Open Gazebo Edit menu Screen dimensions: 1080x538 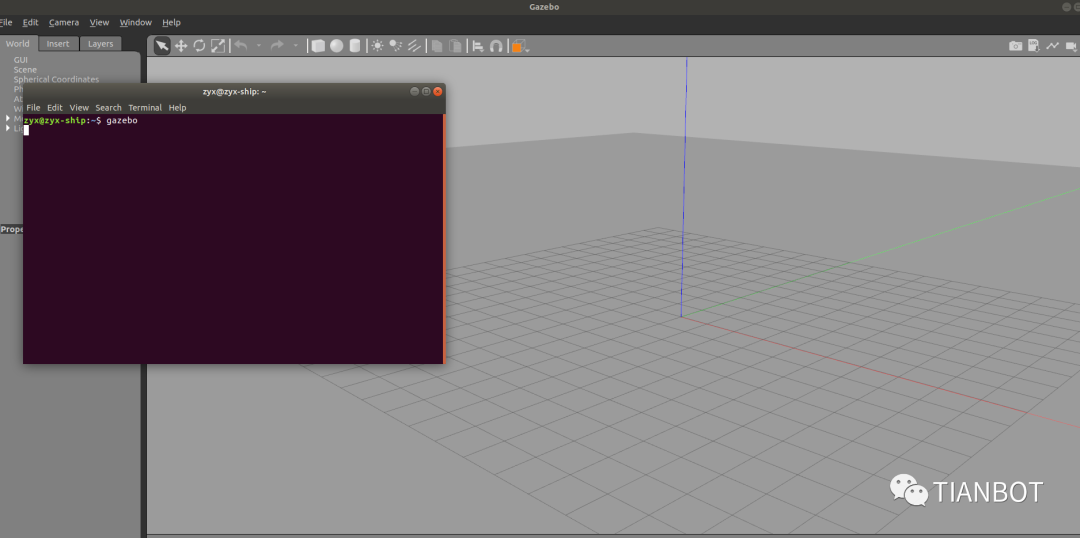[x=30, y=23]
